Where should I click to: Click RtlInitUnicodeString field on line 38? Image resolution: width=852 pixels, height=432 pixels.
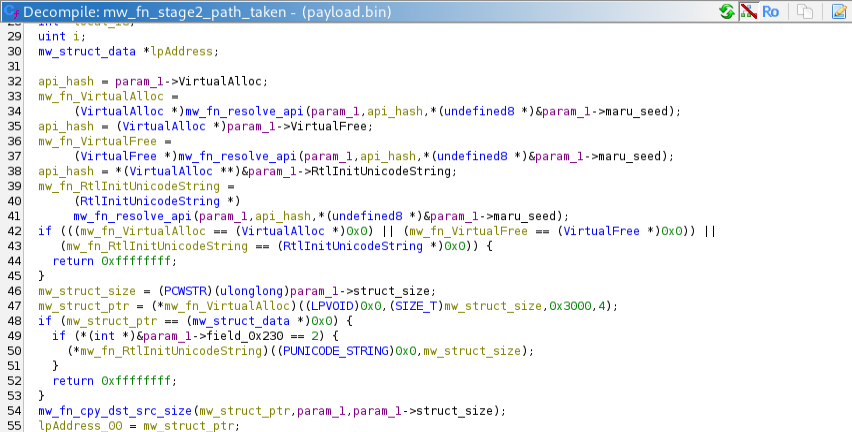(381, 172)
